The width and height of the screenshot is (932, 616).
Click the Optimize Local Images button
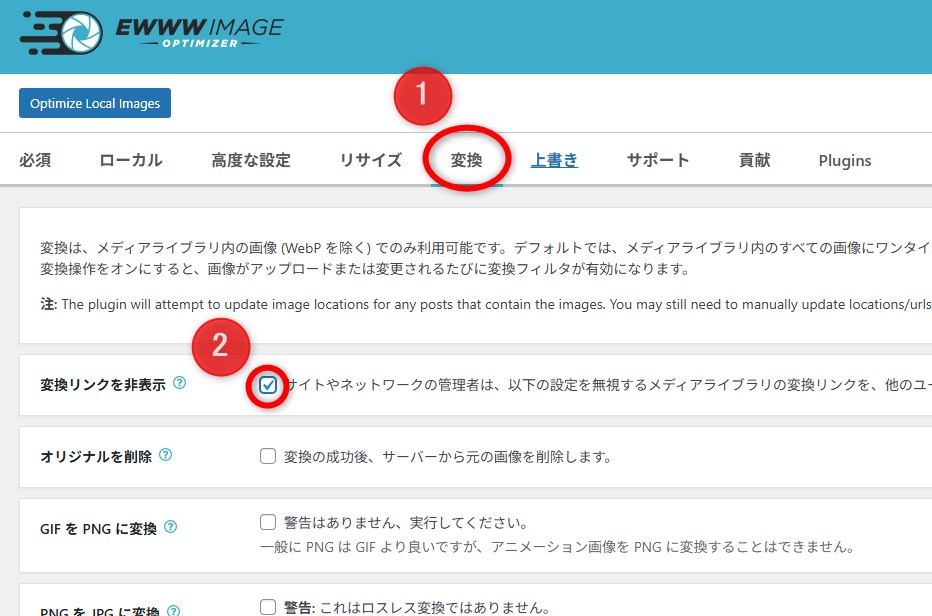pos(94,102)
